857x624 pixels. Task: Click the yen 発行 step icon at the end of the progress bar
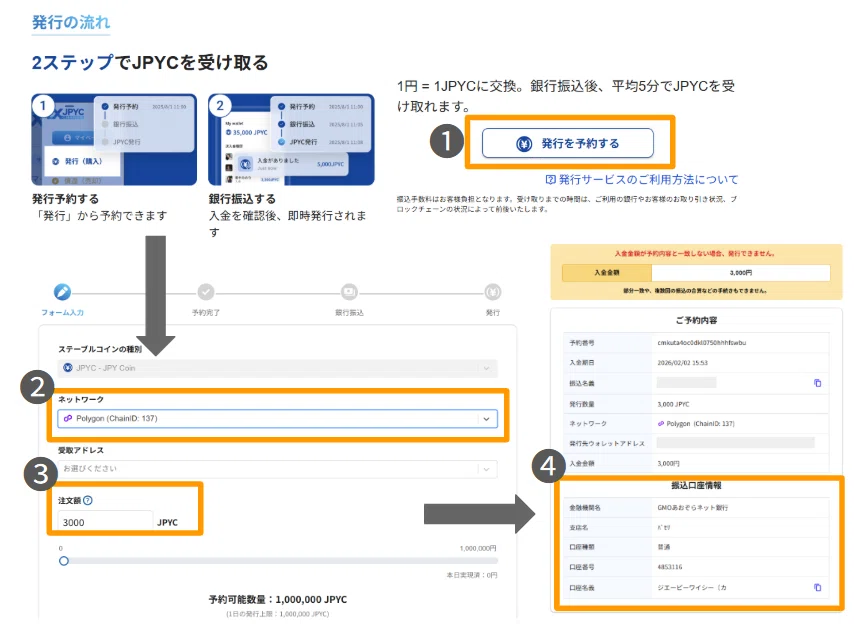pyautogui.click(x=493, y=292)
